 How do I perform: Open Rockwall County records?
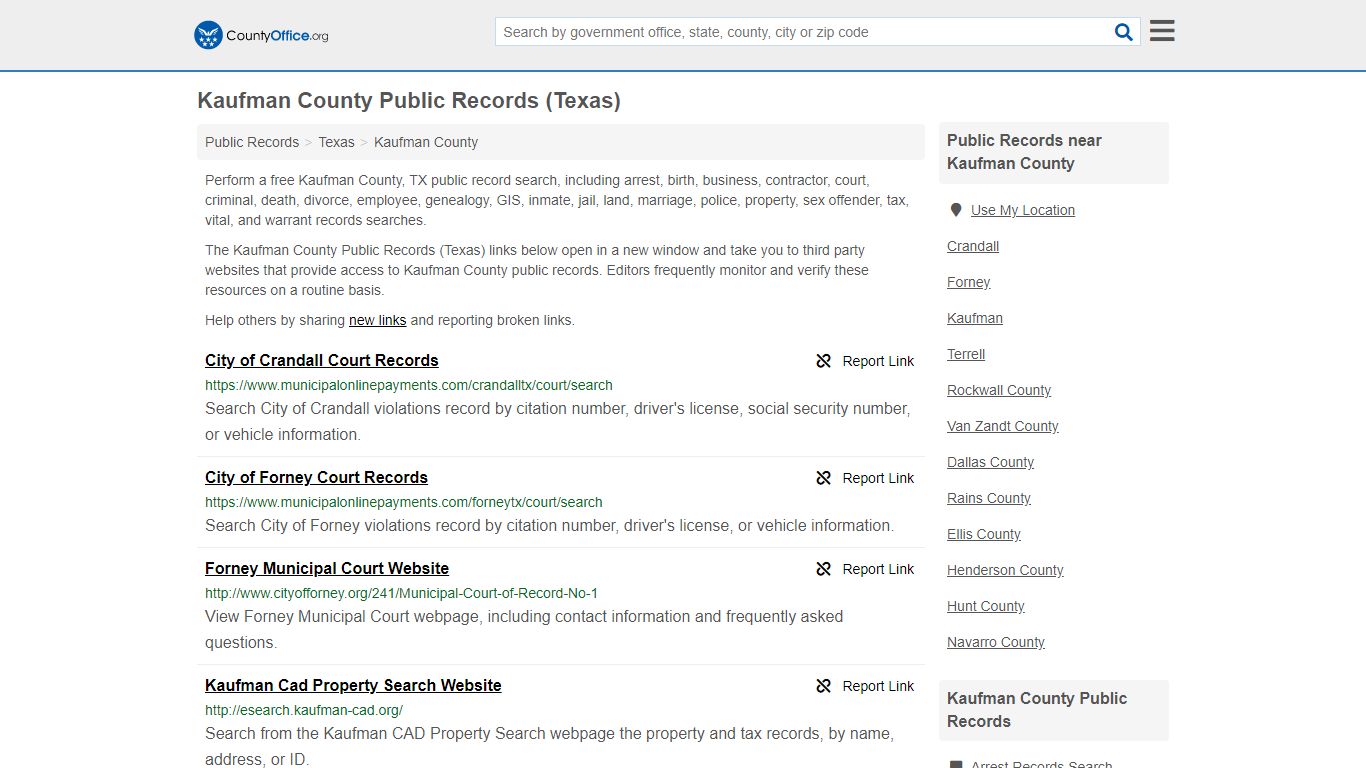[x=999, y=390]
